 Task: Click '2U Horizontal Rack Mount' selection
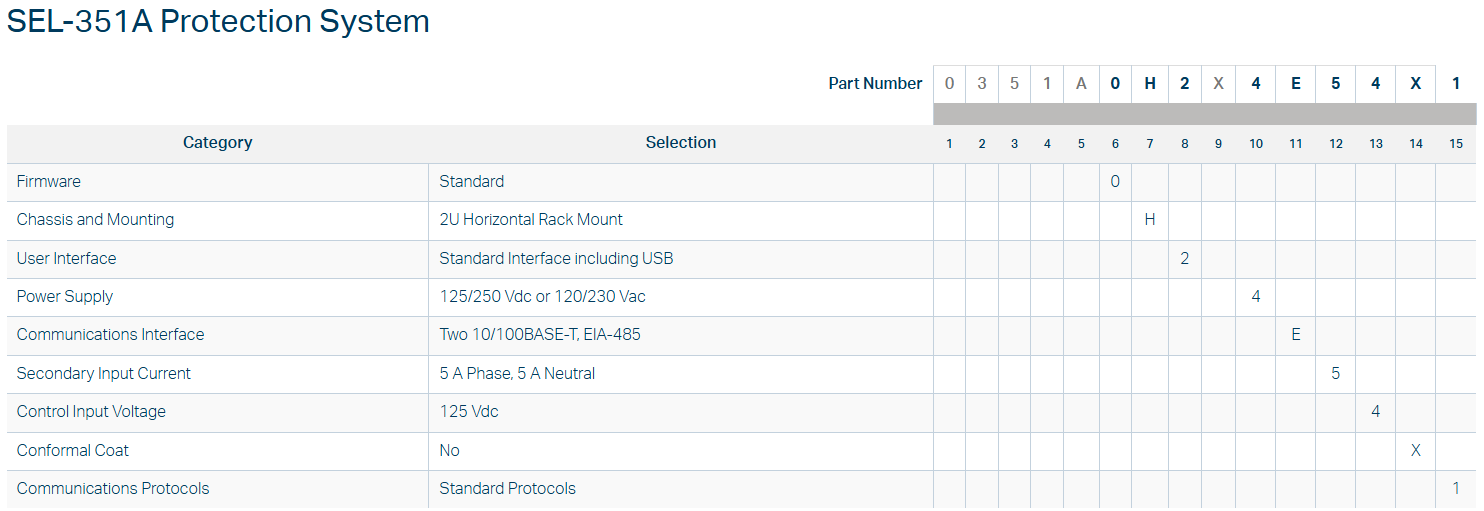coord(531,220)
